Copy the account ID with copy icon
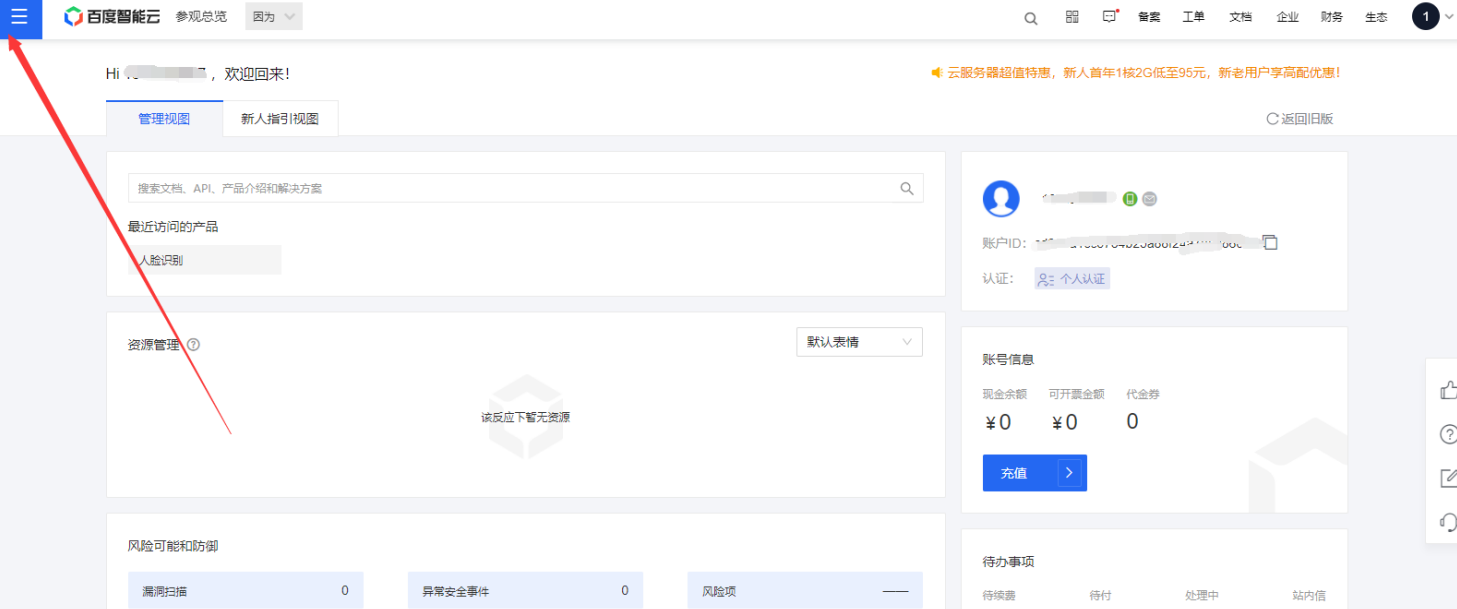The image size is (1457, 609). 1270,242
